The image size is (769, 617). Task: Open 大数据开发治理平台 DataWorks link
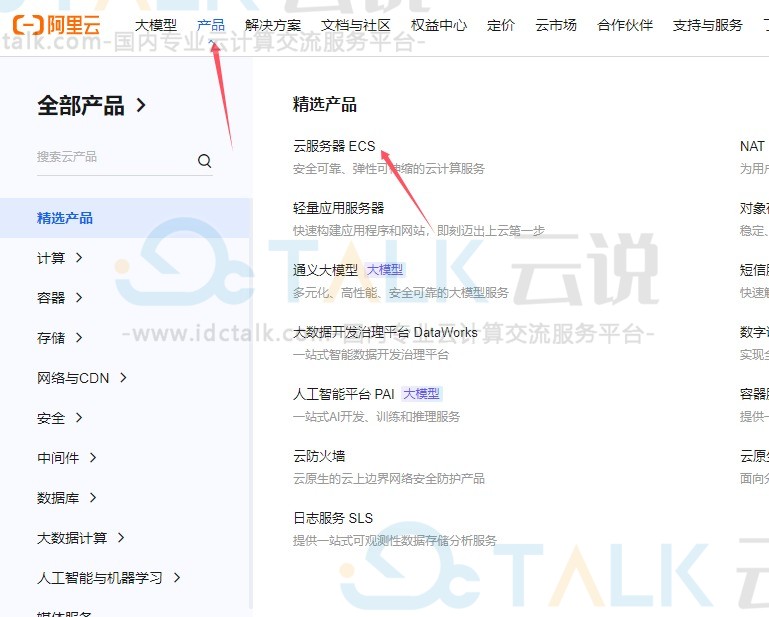(x=385, y=332)
